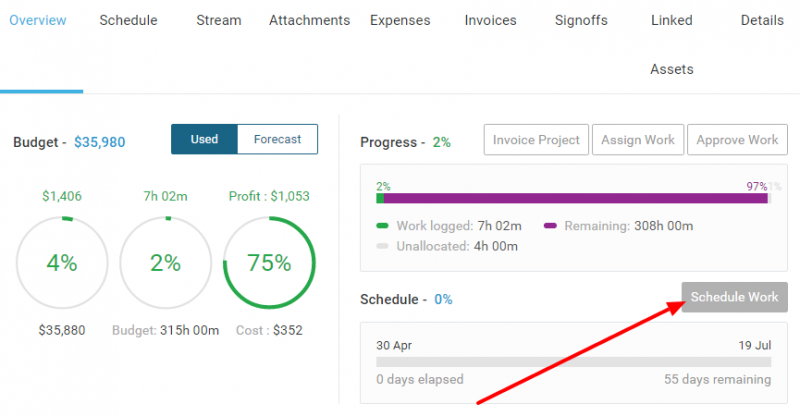Switch to the Schedule tab

128,20
